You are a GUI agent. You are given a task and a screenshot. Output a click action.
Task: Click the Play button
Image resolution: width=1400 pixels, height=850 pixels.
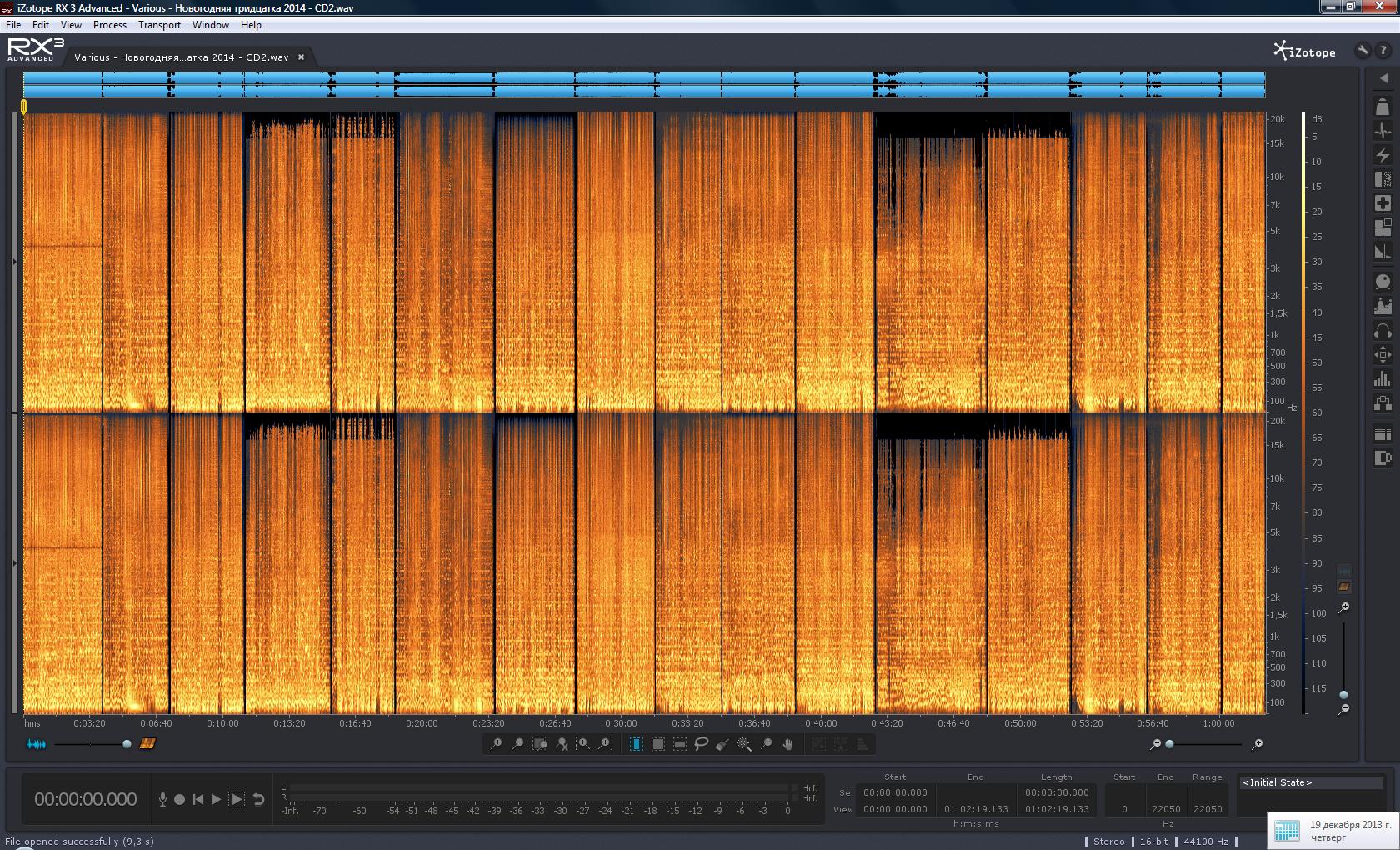pos(217,799)
